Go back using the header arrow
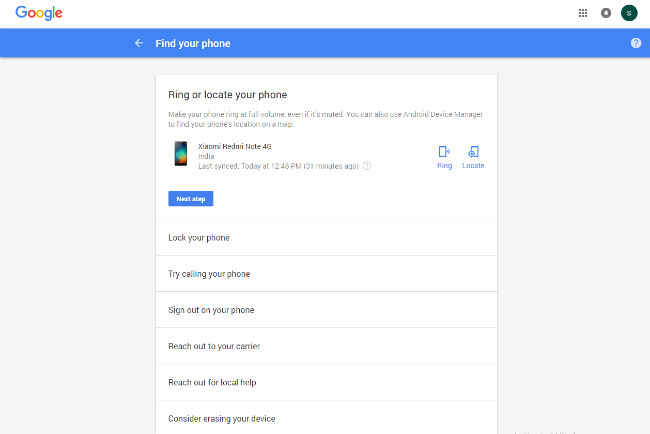This screenshot has width=650, height=434. coord(139,43)
